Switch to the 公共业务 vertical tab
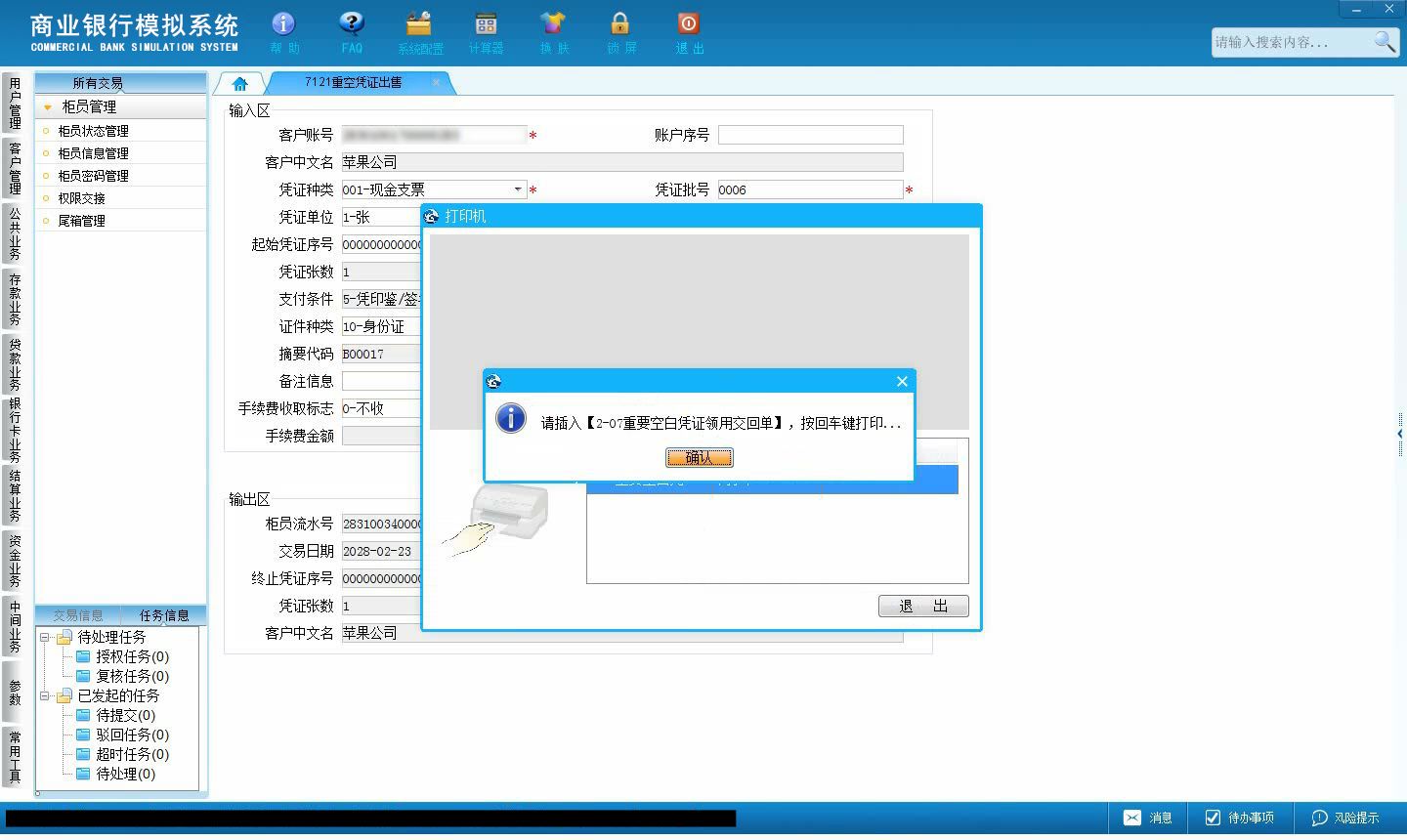The image size is (1407, 840). (x=15, y=233)
